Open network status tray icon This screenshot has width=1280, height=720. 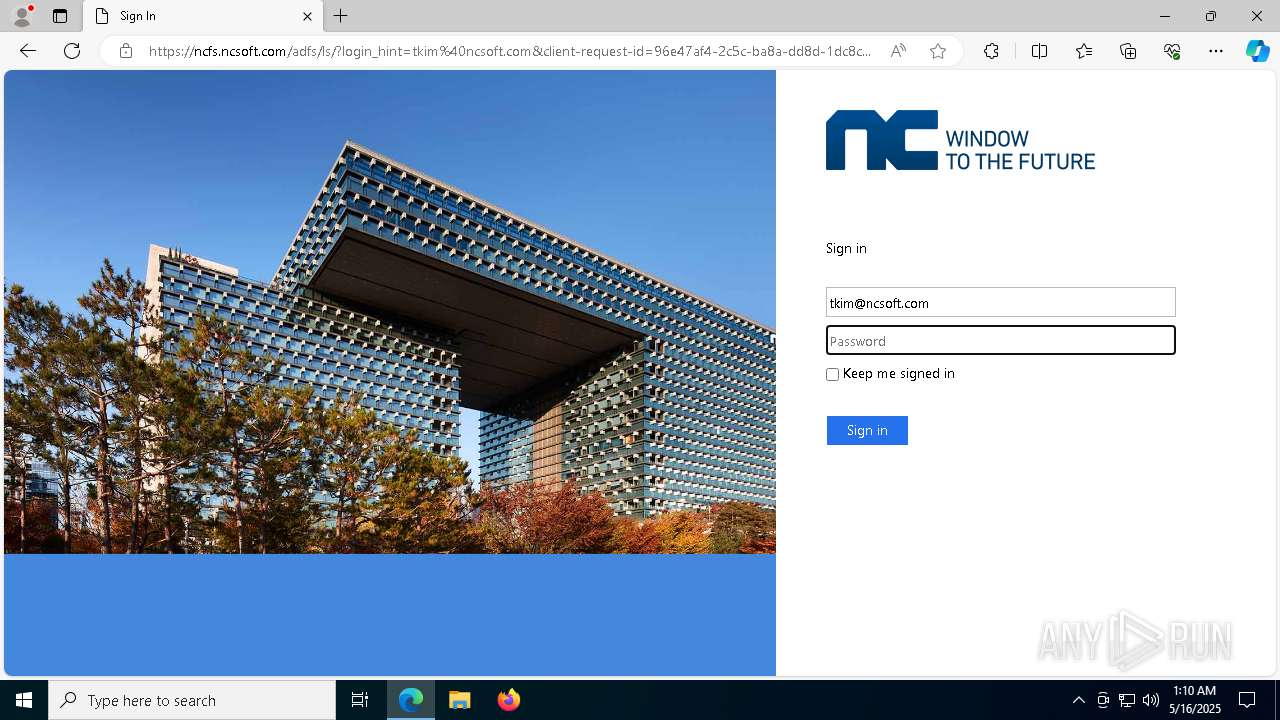coord(1127,700)
